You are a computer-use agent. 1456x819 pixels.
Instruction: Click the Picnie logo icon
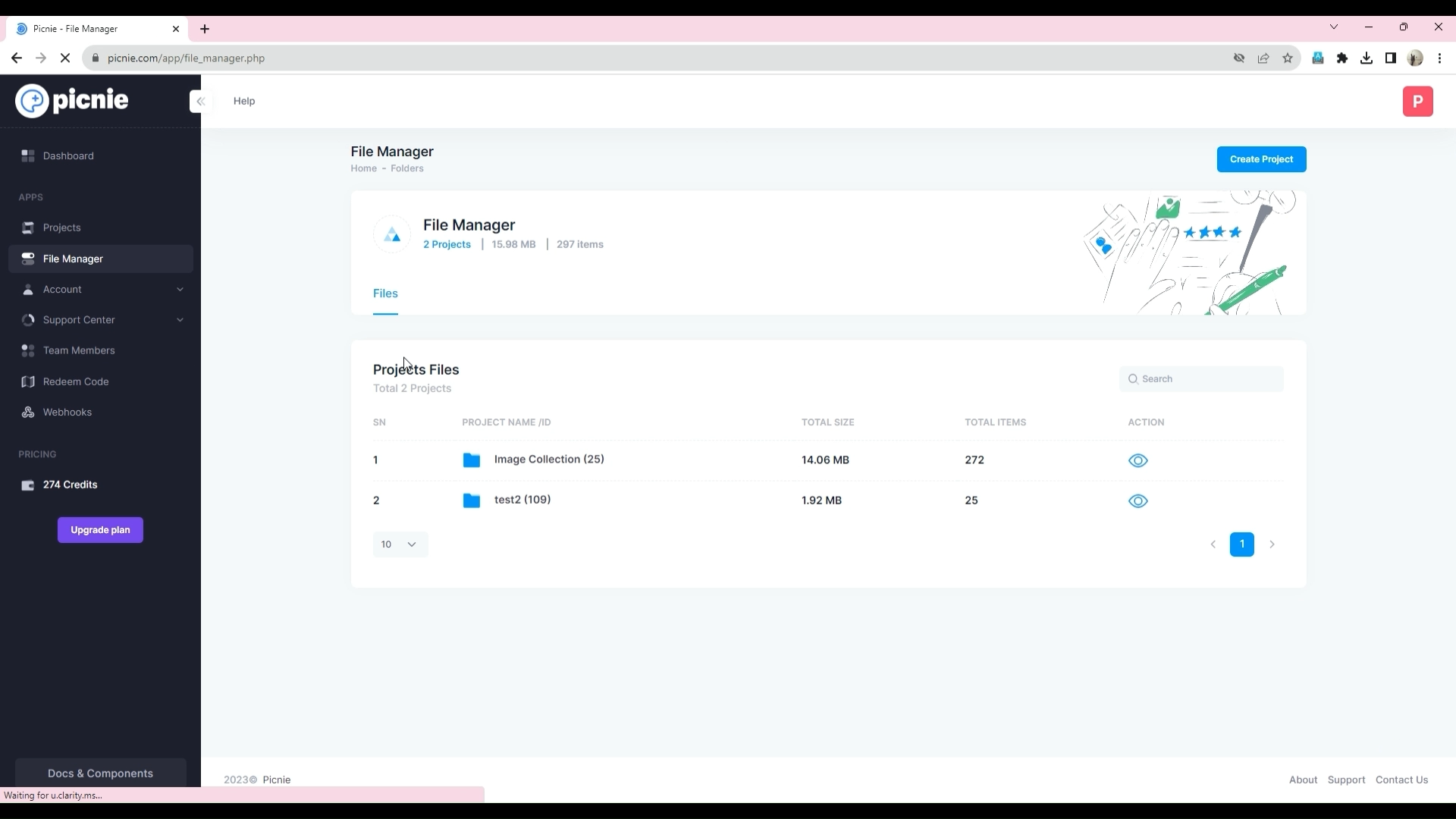[x=32, y=101]
